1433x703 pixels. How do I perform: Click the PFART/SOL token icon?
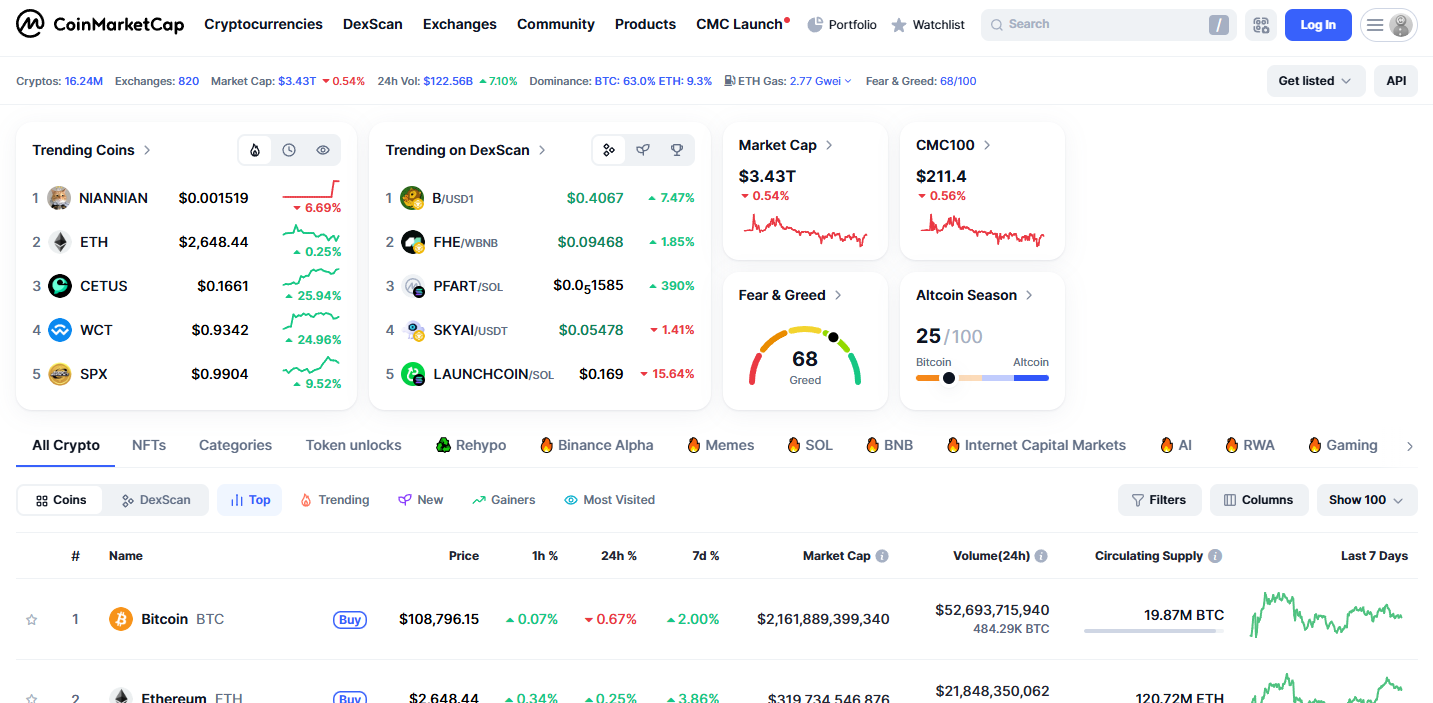pyautogui.click(x=414, y=286)
